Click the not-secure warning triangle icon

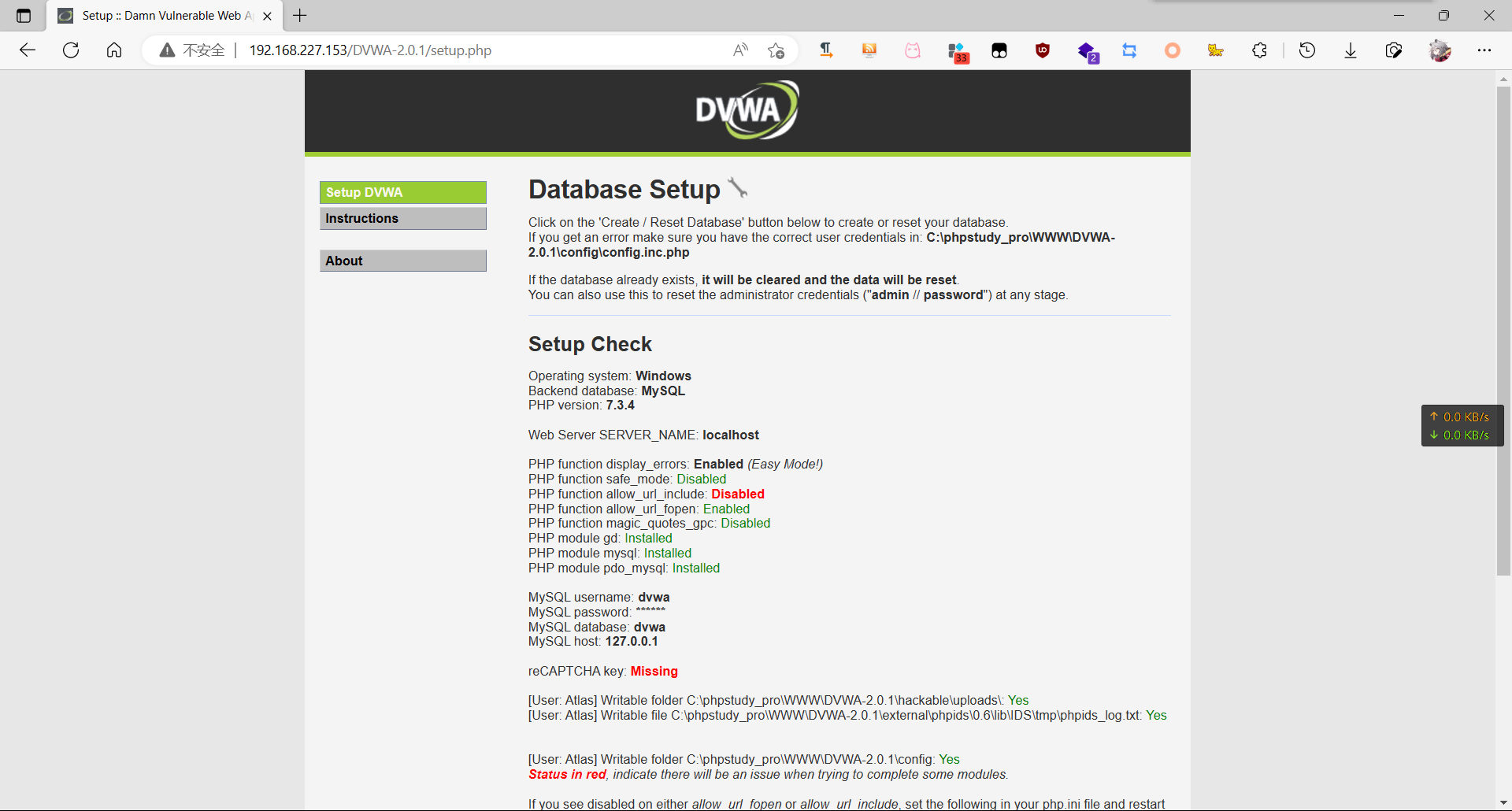click(167, 50)
